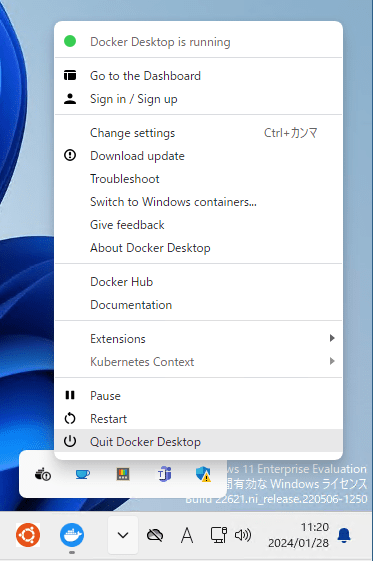This screenshot has height=561, width=373.
Task: Click the Ctrl+カンマ shortcut text
Action: pos(290,133)
